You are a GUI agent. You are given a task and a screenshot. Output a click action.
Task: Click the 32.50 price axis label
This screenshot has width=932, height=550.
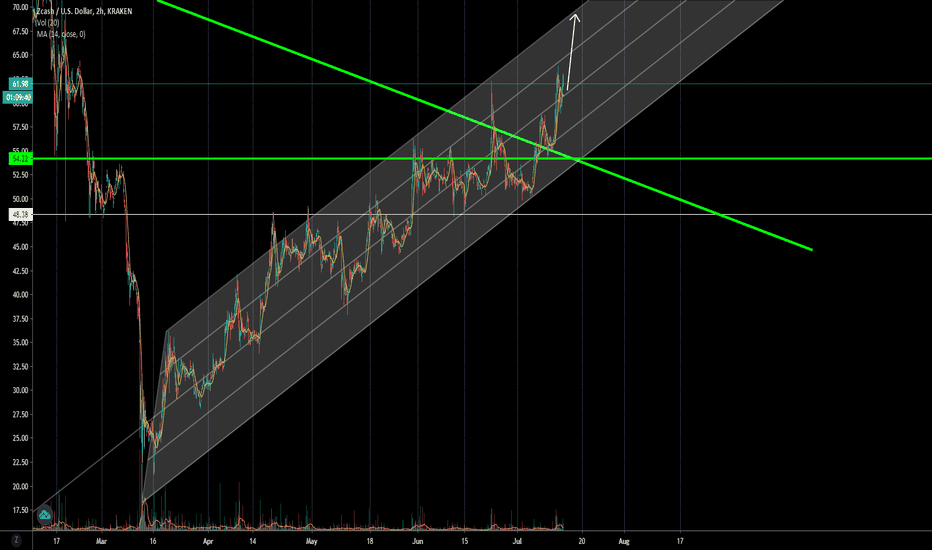click(21, 367)
